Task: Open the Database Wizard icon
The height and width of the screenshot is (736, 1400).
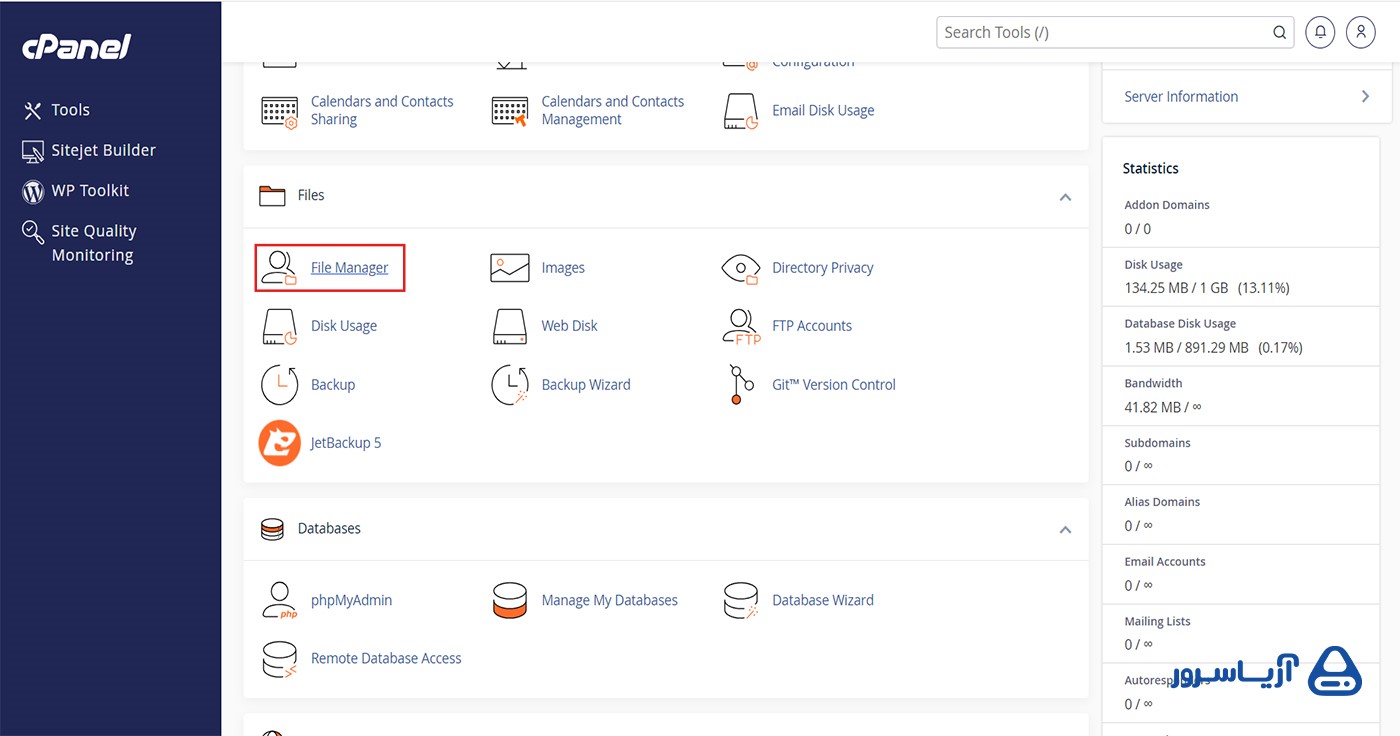Action: click(741, 600)
